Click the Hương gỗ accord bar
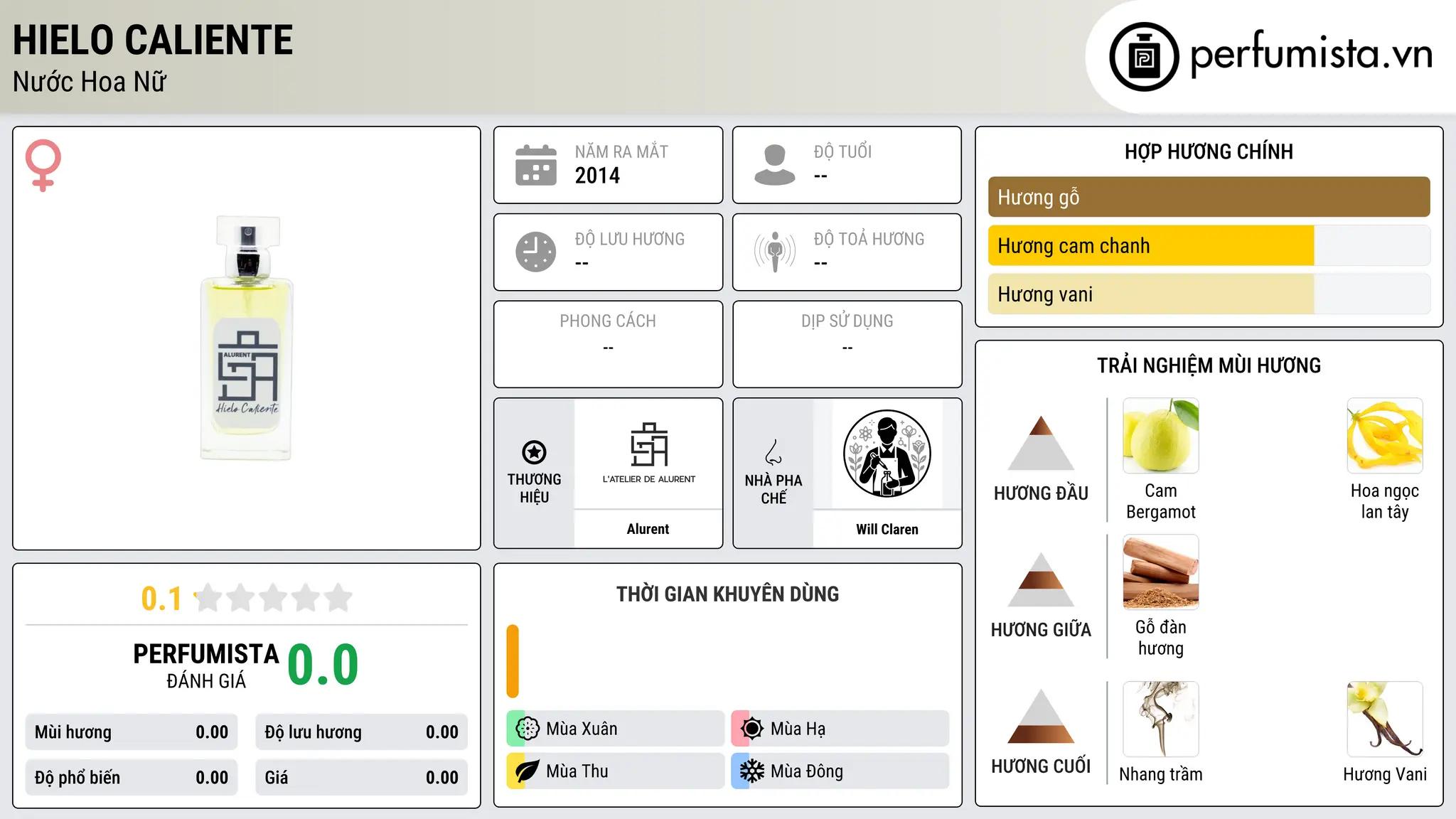 [x=1209, y=197]
